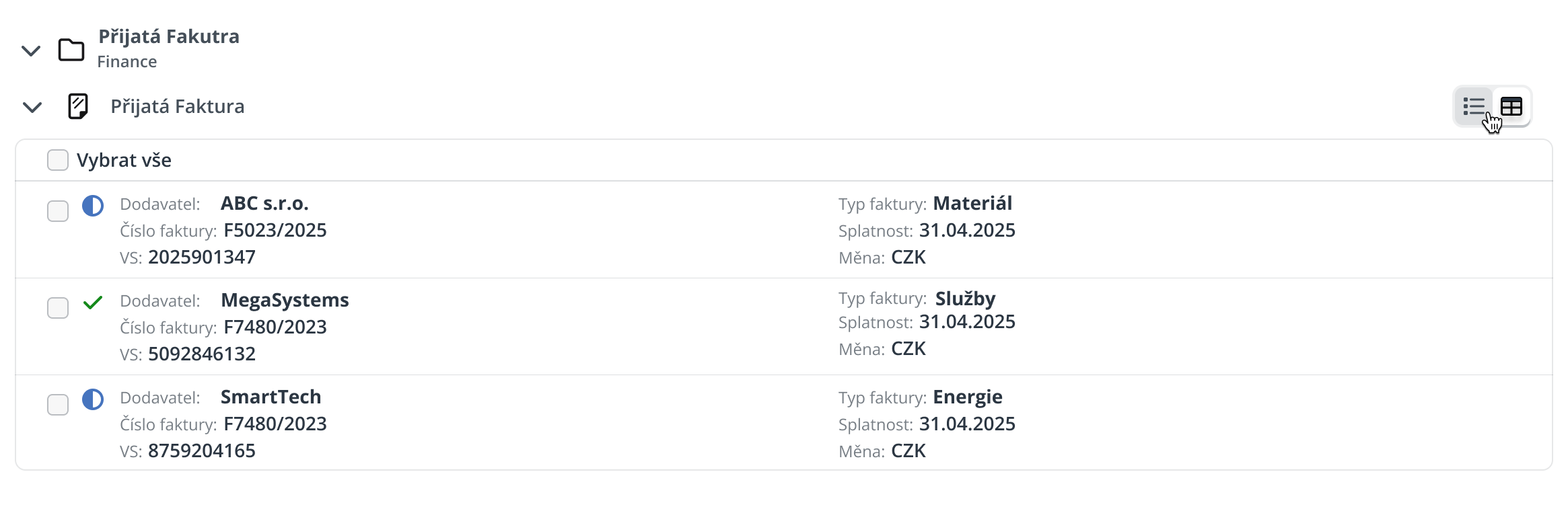Click SmartTech half-circle status icon
The image size is (1568, 511).
[x=93, y=399]
